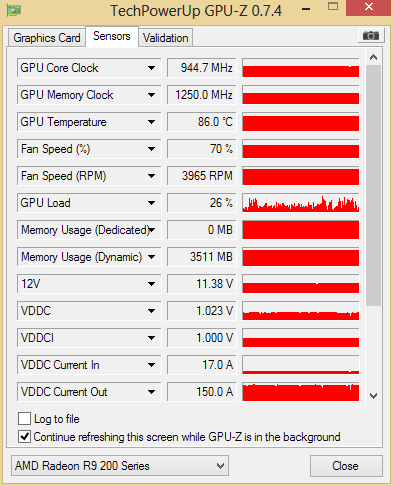Expand the GPU Temperature dropdown arrow

151,122
